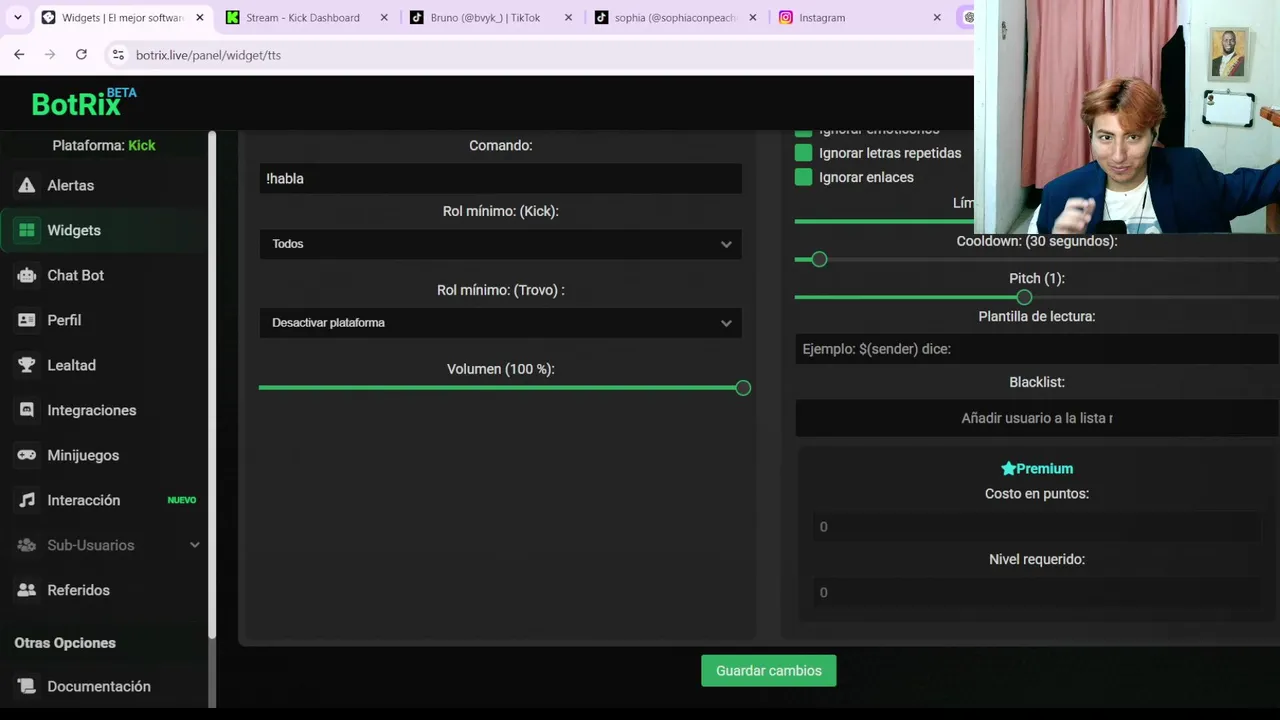Click the Interacción music note icon
The height and width of the screenshot is (720, 1280).
[27, 500]
